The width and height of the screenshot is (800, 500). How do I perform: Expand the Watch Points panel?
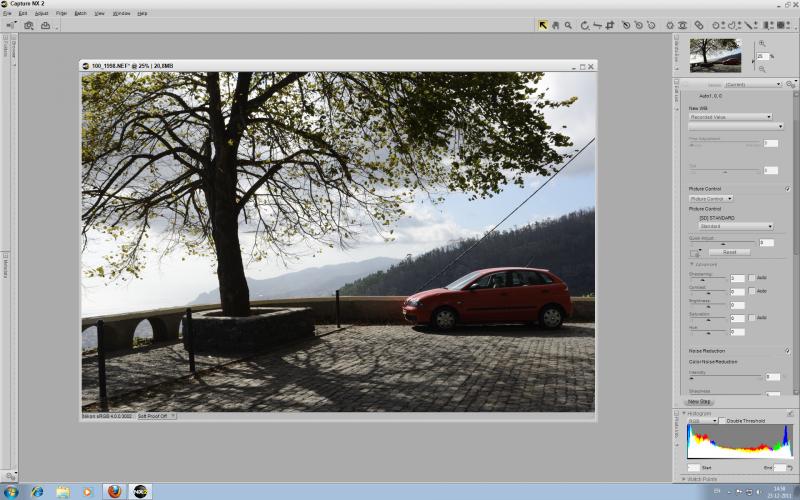point(684,479)
